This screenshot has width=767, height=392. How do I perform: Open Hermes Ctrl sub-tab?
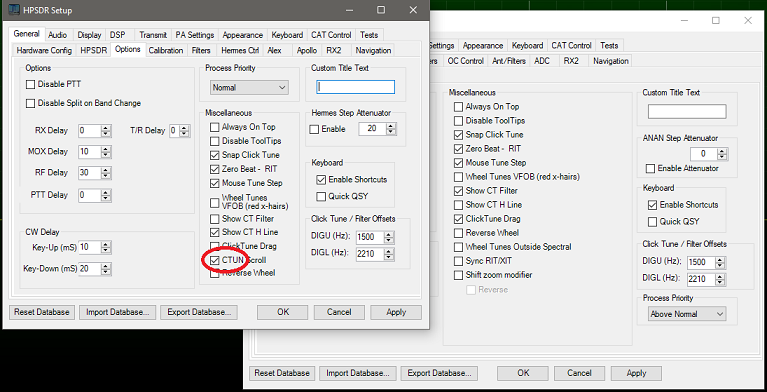click(x=240, y=50)
